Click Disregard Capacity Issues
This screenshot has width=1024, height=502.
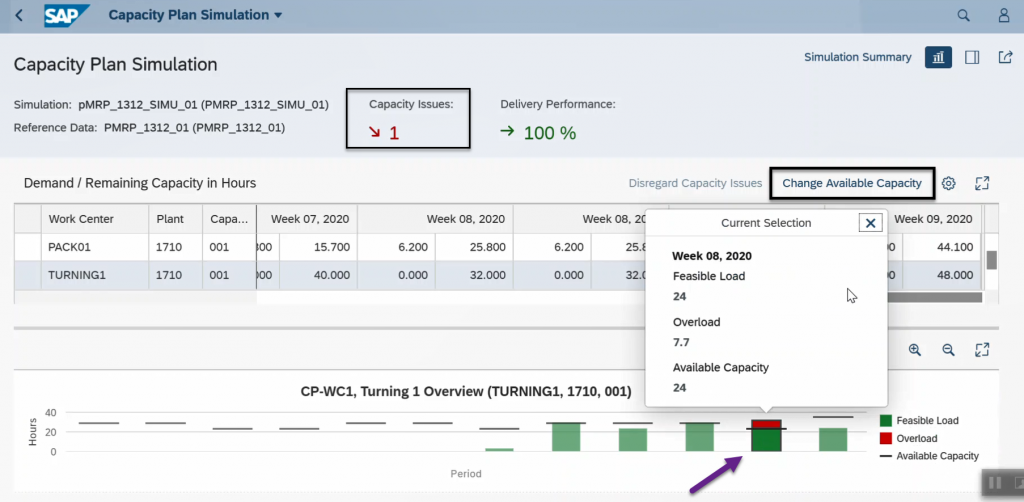tap(695, 183)
